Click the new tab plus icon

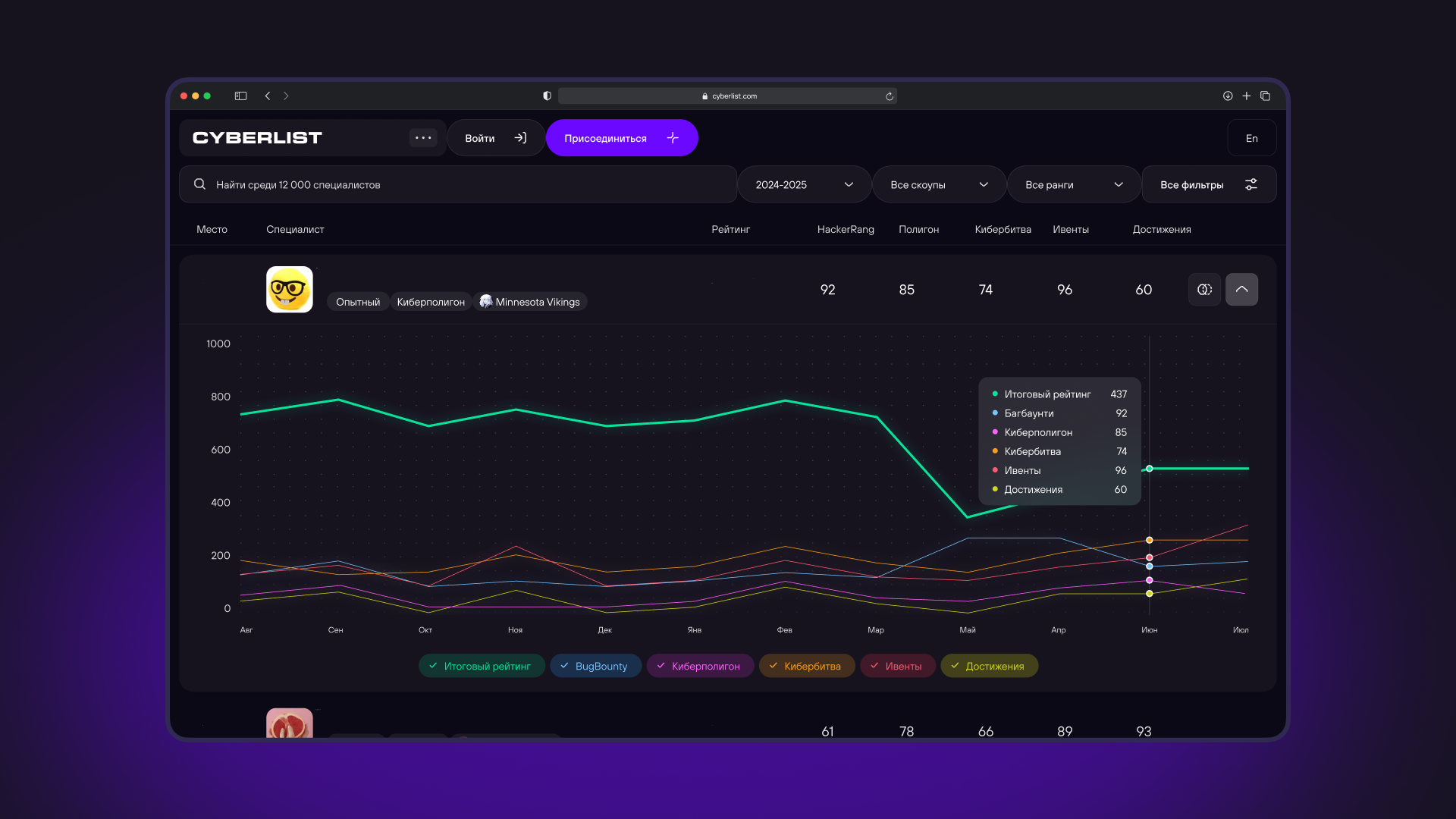[x=1246, y=96]
